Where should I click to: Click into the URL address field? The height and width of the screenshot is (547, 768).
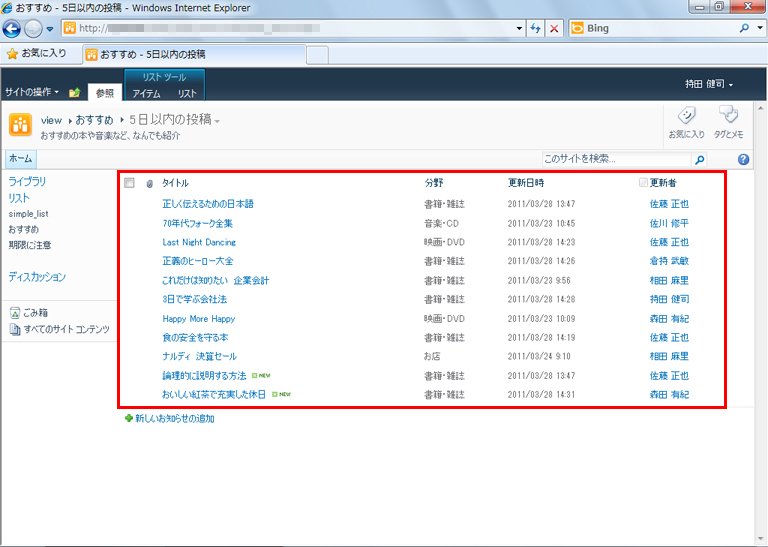point(294,28)
